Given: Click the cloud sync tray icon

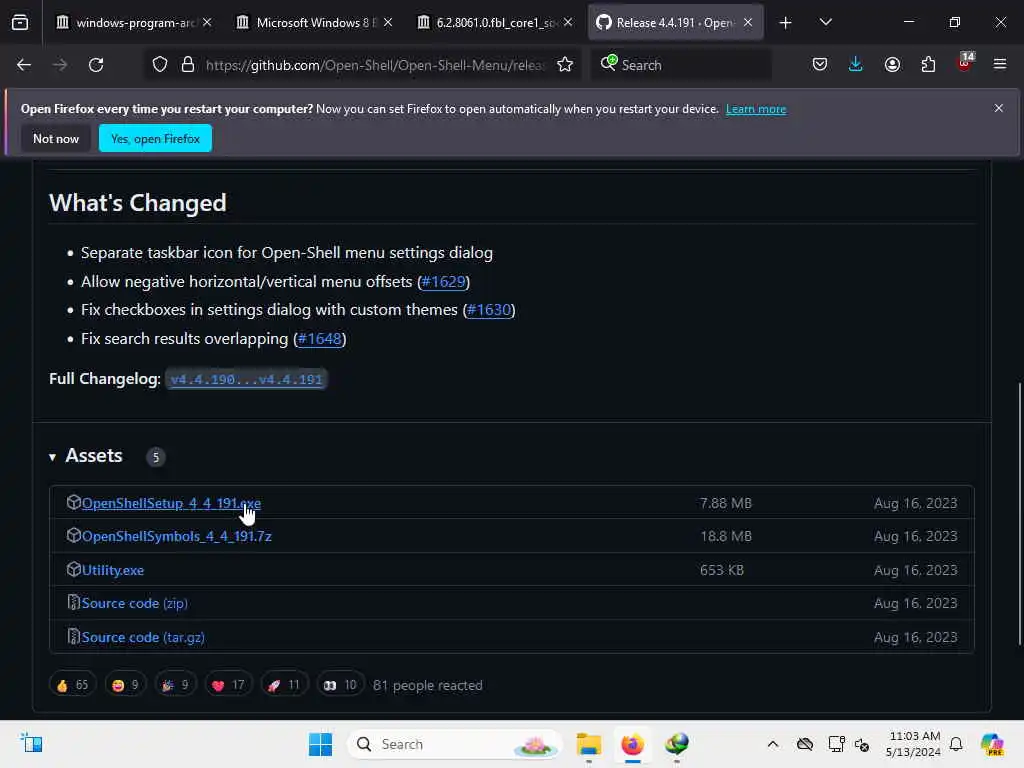Looking at the screenshot, I should point(805,744).
